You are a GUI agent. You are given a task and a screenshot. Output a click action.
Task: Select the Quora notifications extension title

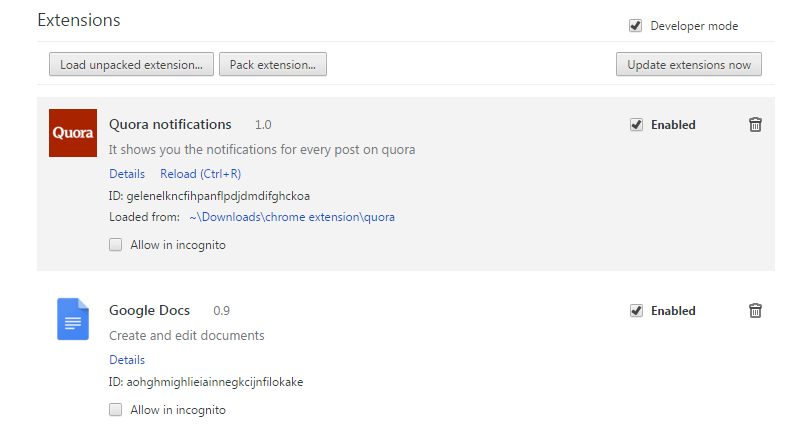(170, 125)
